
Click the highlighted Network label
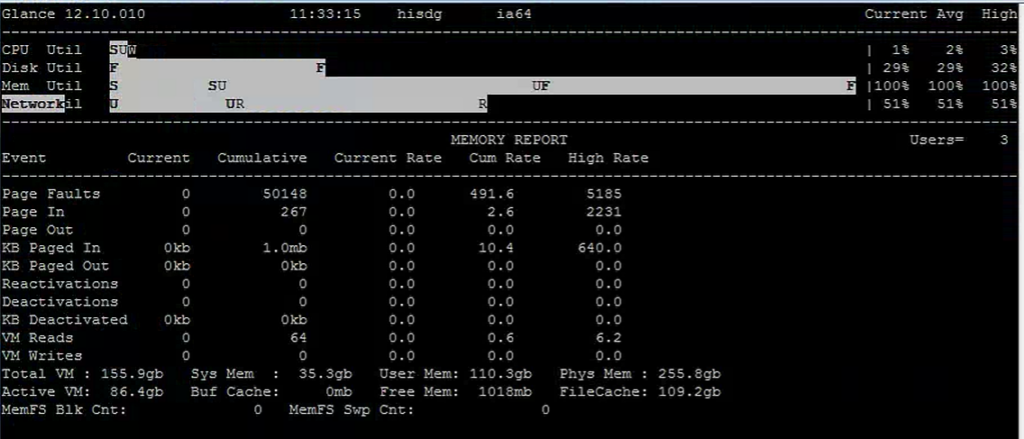33,103
